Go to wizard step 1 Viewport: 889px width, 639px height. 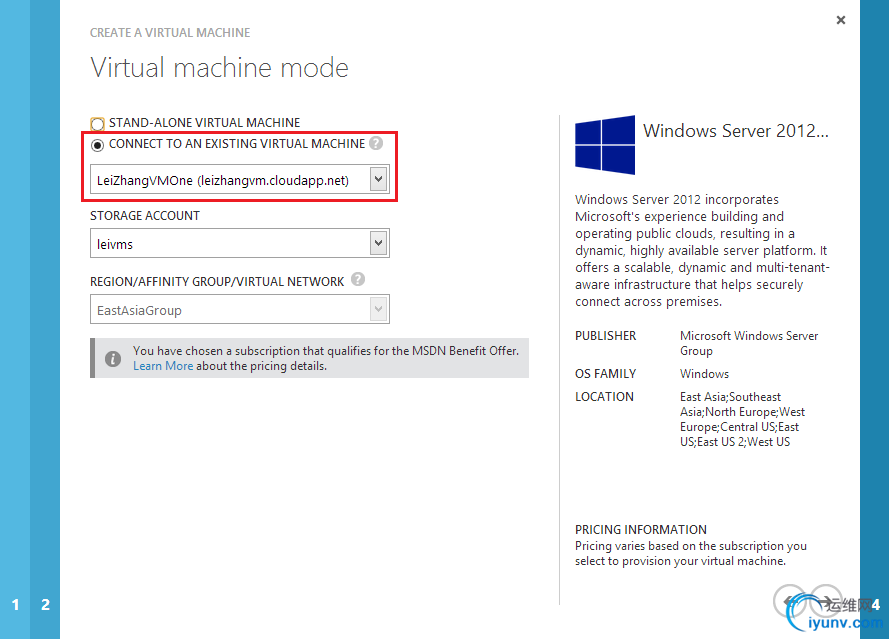(x=15, y=604)
